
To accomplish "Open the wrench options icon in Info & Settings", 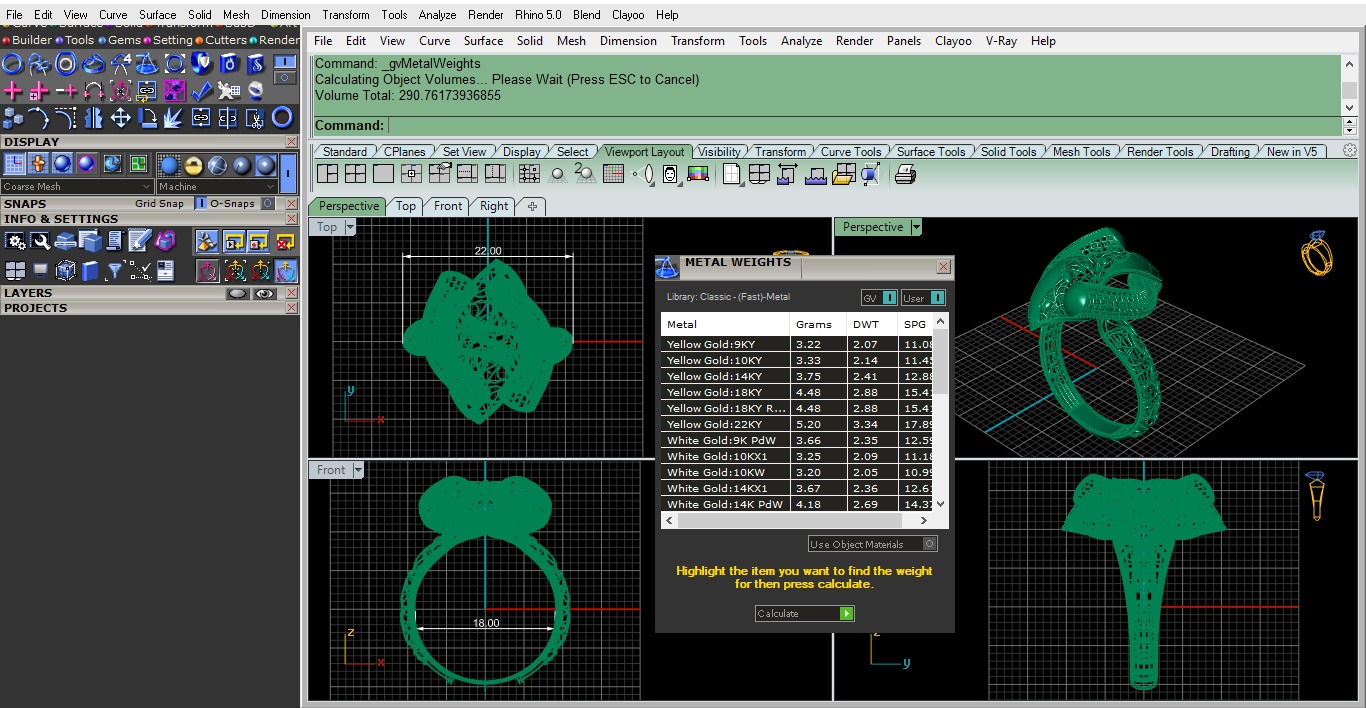I will (x=40, y=241).
